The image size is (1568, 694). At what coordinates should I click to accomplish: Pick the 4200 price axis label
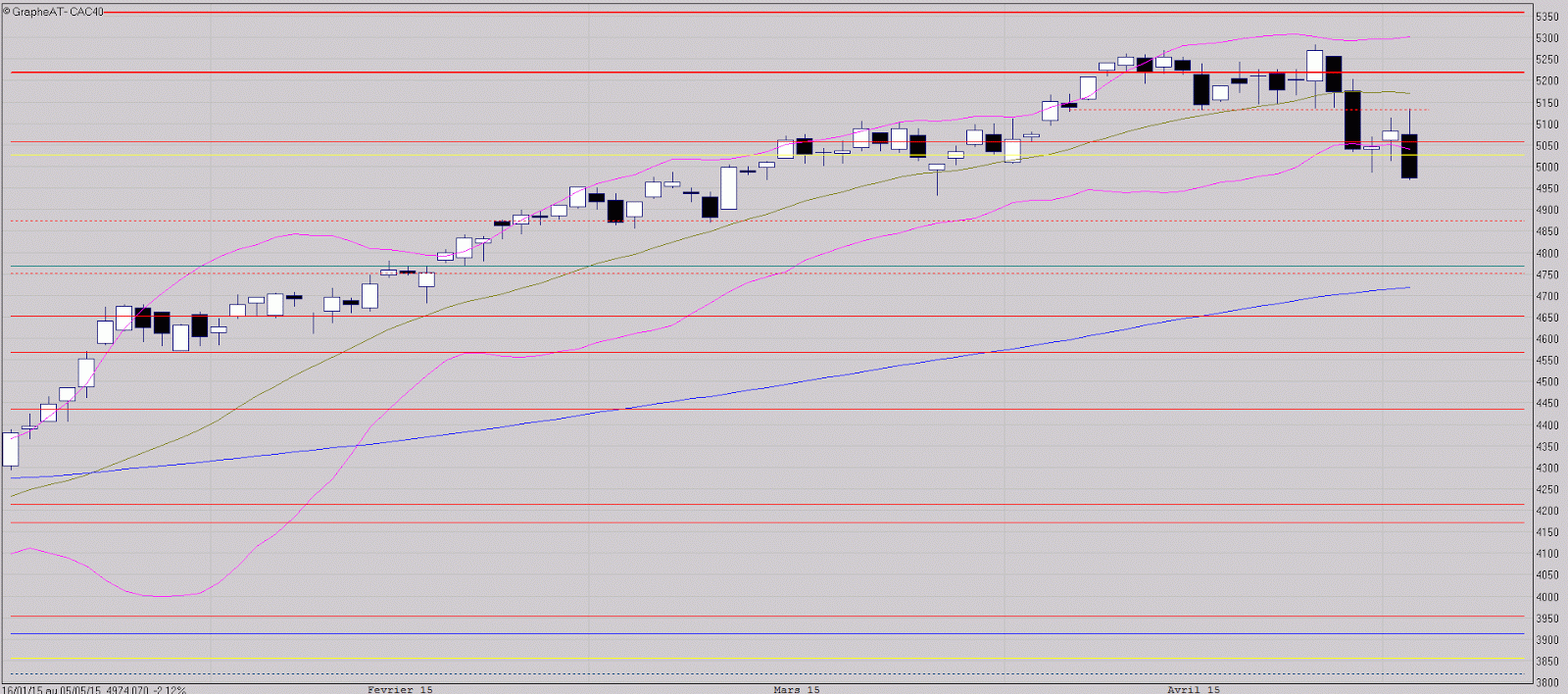(x=1547, y=511)
